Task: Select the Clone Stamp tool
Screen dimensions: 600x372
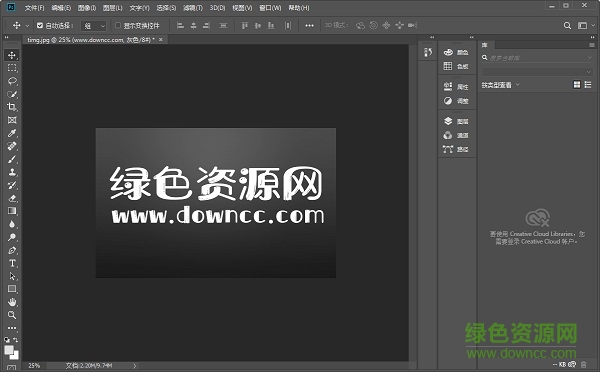Action: tap(12, 172)
